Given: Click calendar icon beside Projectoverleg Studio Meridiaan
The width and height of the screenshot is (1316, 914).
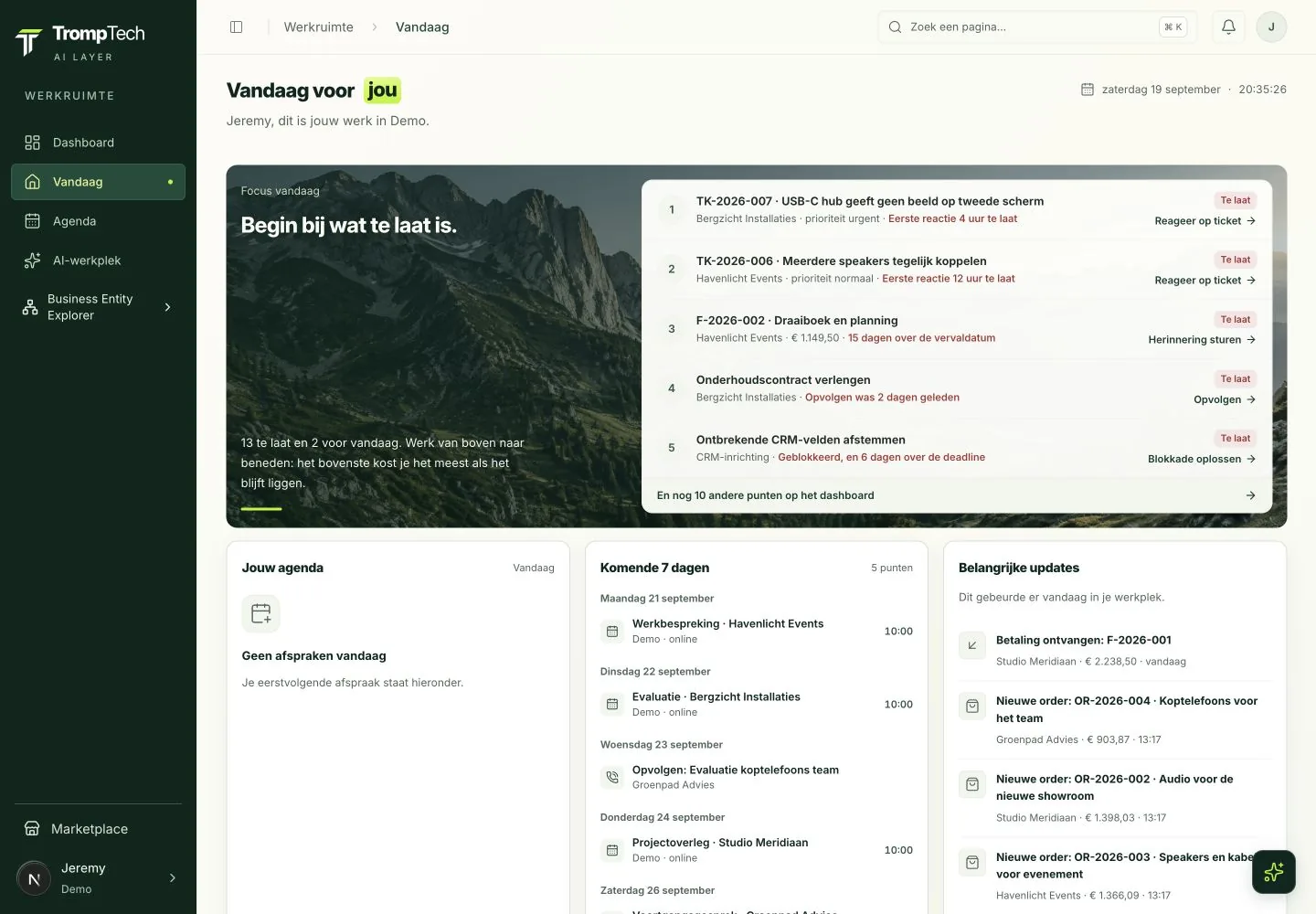Looking at the screenshot, I should 612,850.
